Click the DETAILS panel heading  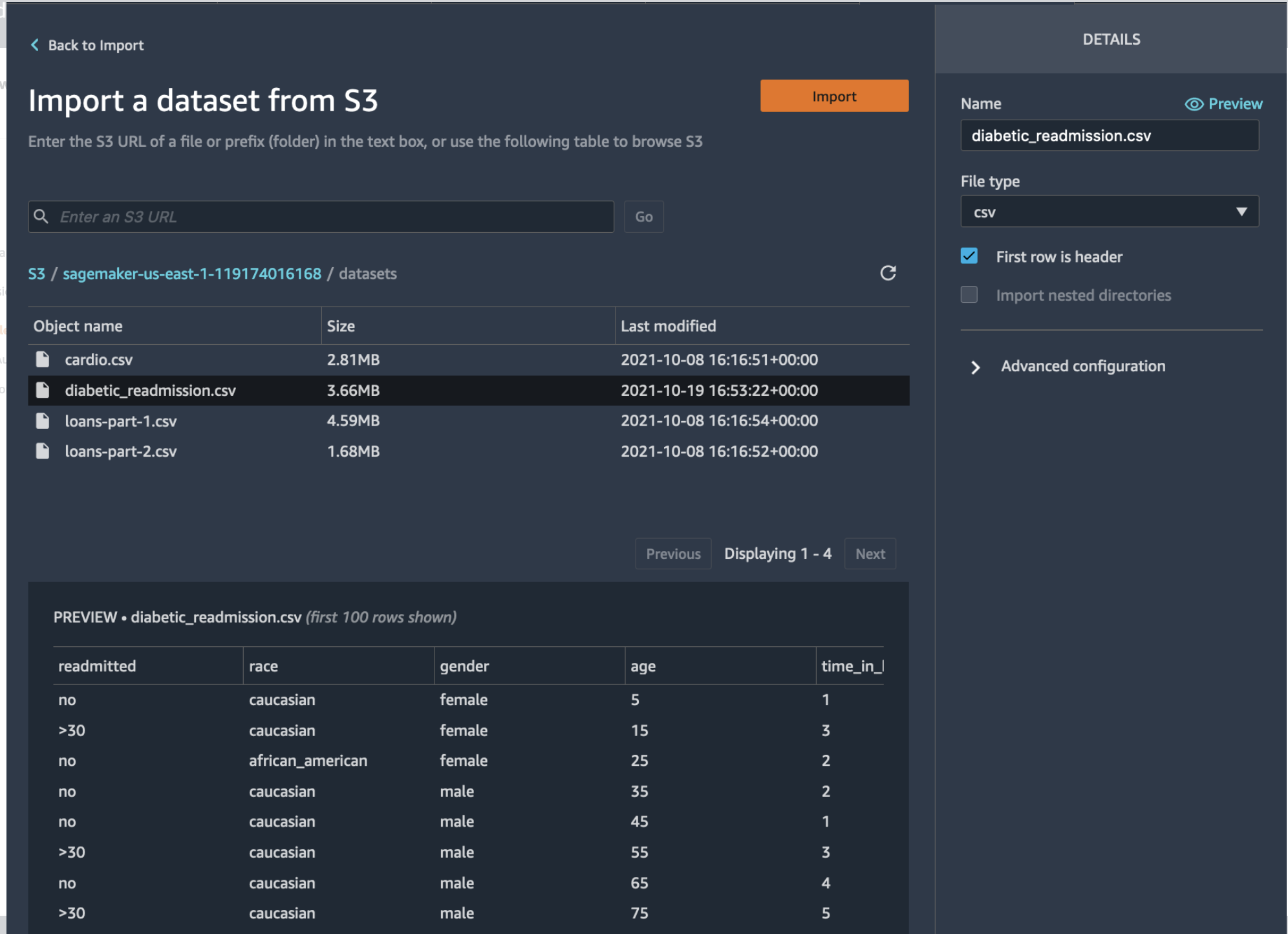click(1111, 39)
